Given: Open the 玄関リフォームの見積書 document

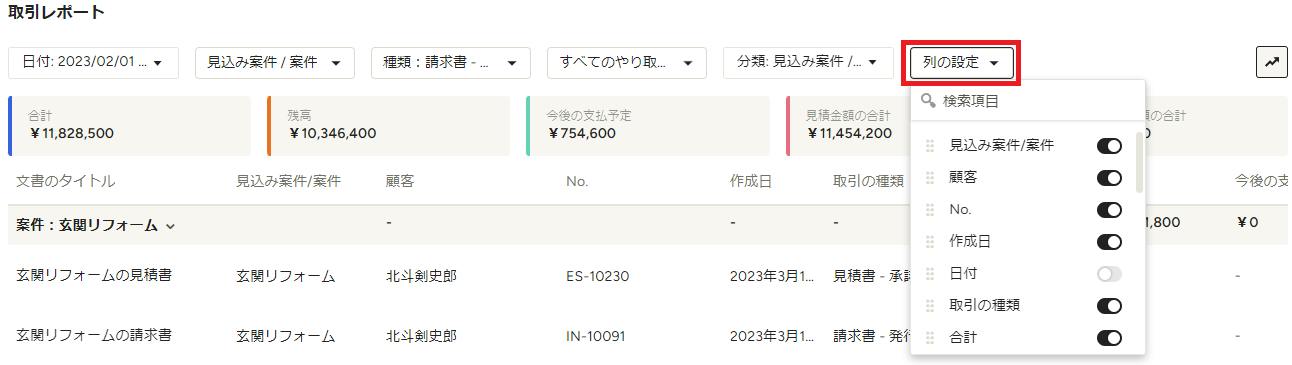Looking at the screenshot, I should [x=94, y=275].
